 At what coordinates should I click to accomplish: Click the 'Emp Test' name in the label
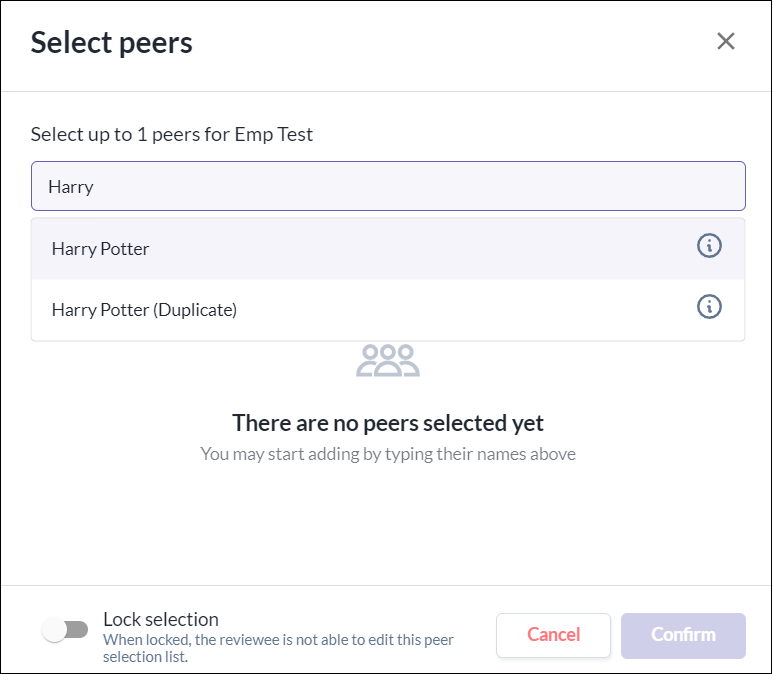pyautogui.click(x=276, y=134)
